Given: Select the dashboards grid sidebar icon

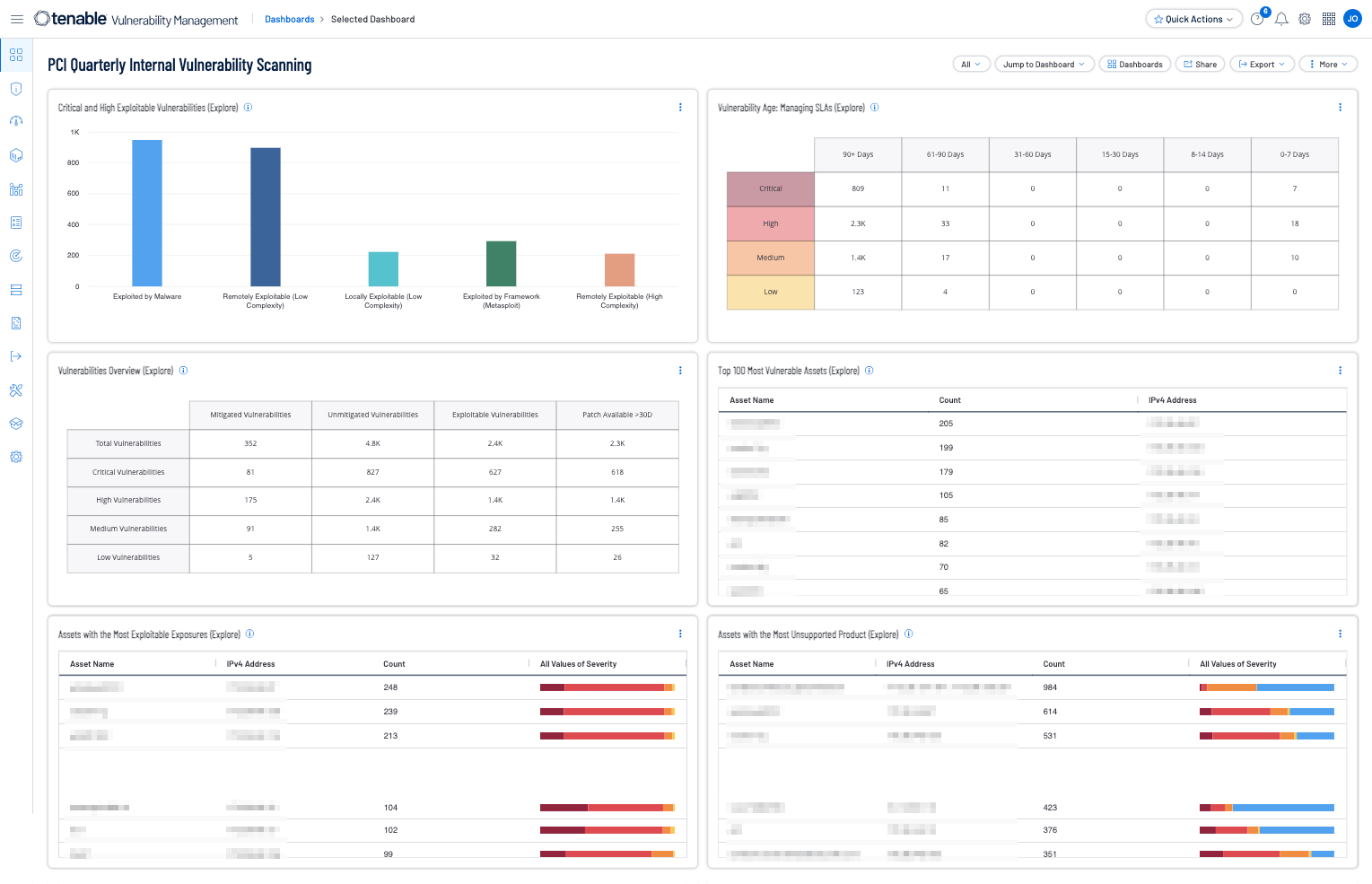Looking at the screenshot, I should [x=16, y=55].
